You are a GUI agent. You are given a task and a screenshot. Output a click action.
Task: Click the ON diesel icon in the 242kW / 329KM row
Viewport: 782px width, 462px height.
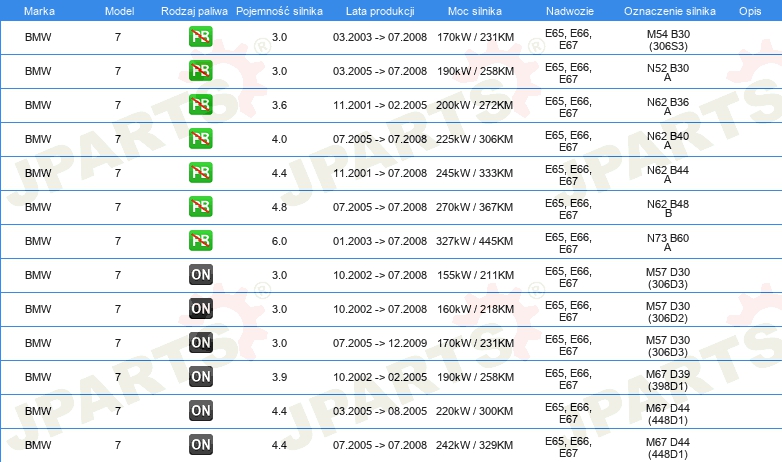(200, 445)
